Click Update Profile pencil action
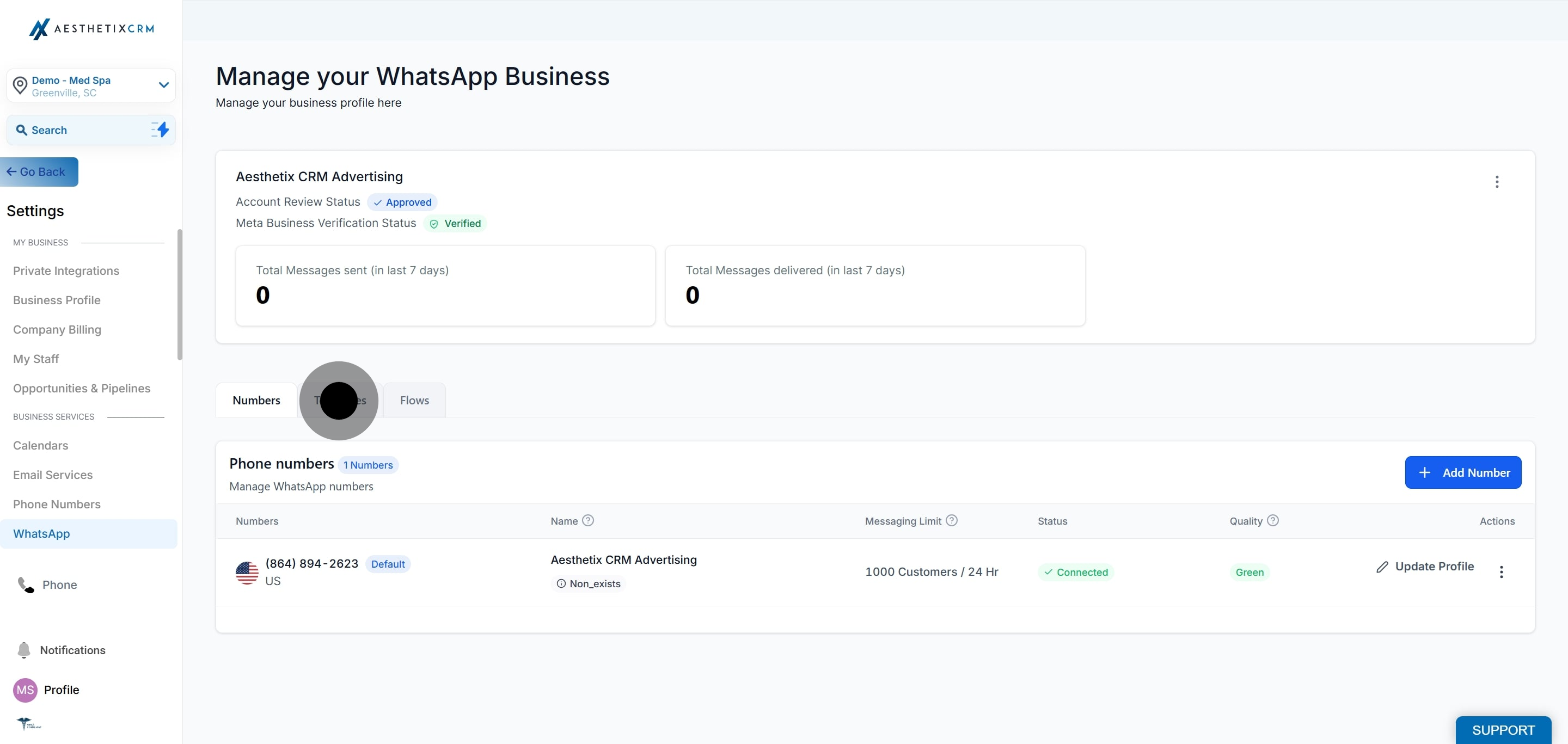The height and width of the screenshot is (744, 1568). pyautogui.click(x=1425, y=567)
